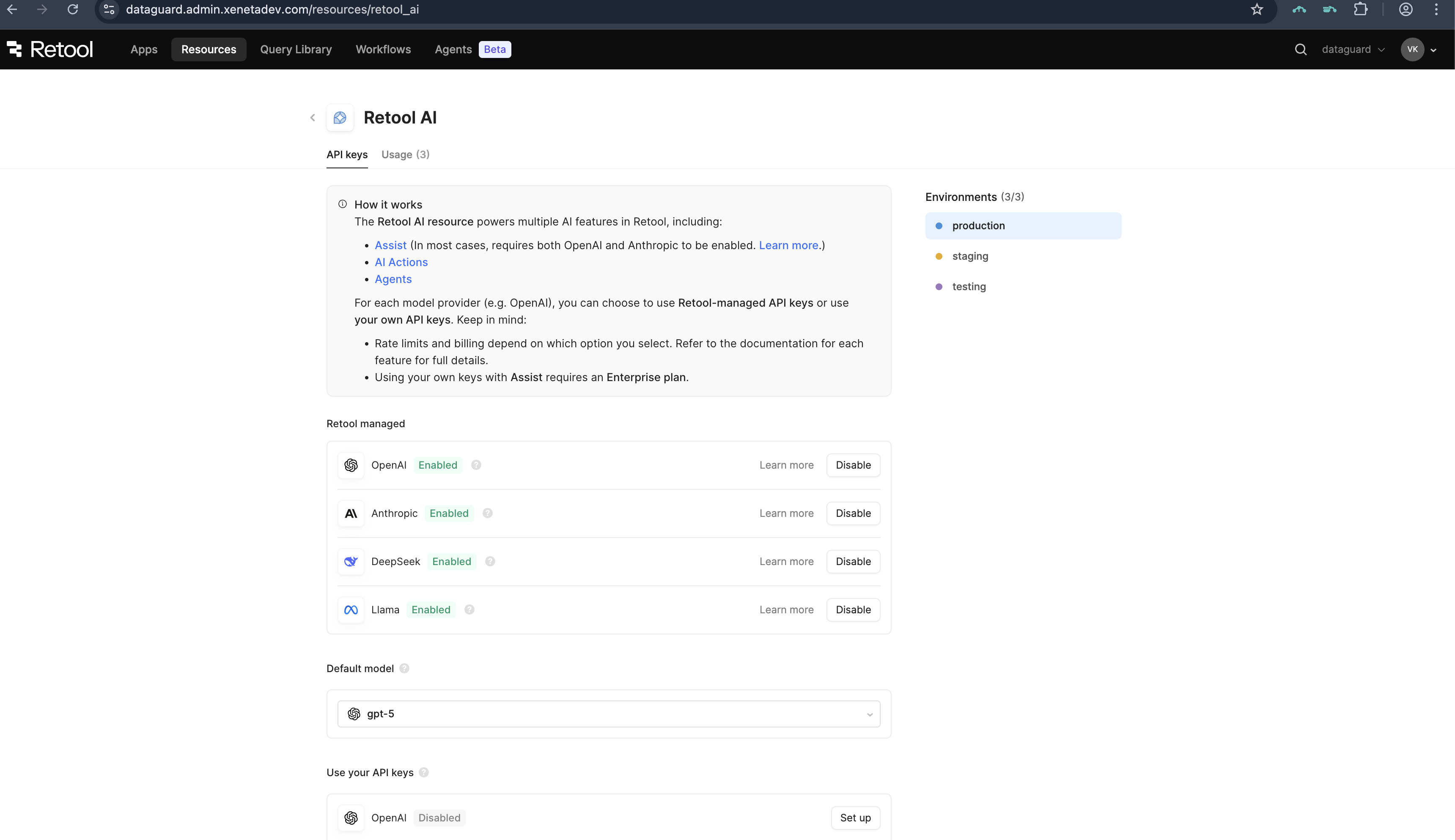
Task: Click the help icon beside Anthropic Enabled
Action: 488,513
